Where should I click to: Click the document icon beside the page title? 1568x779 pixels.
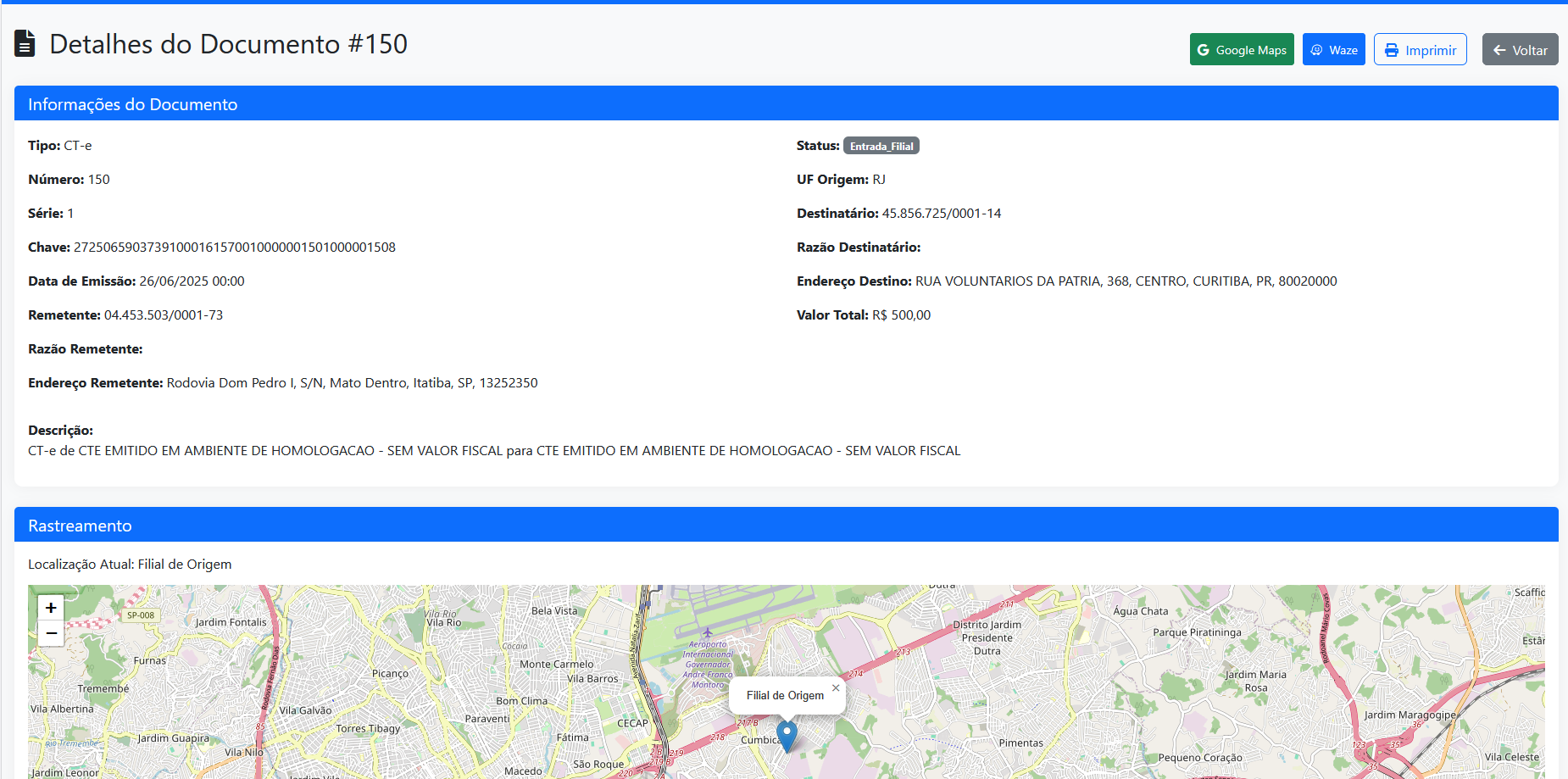pyautogui.click(x=25, y=43)
